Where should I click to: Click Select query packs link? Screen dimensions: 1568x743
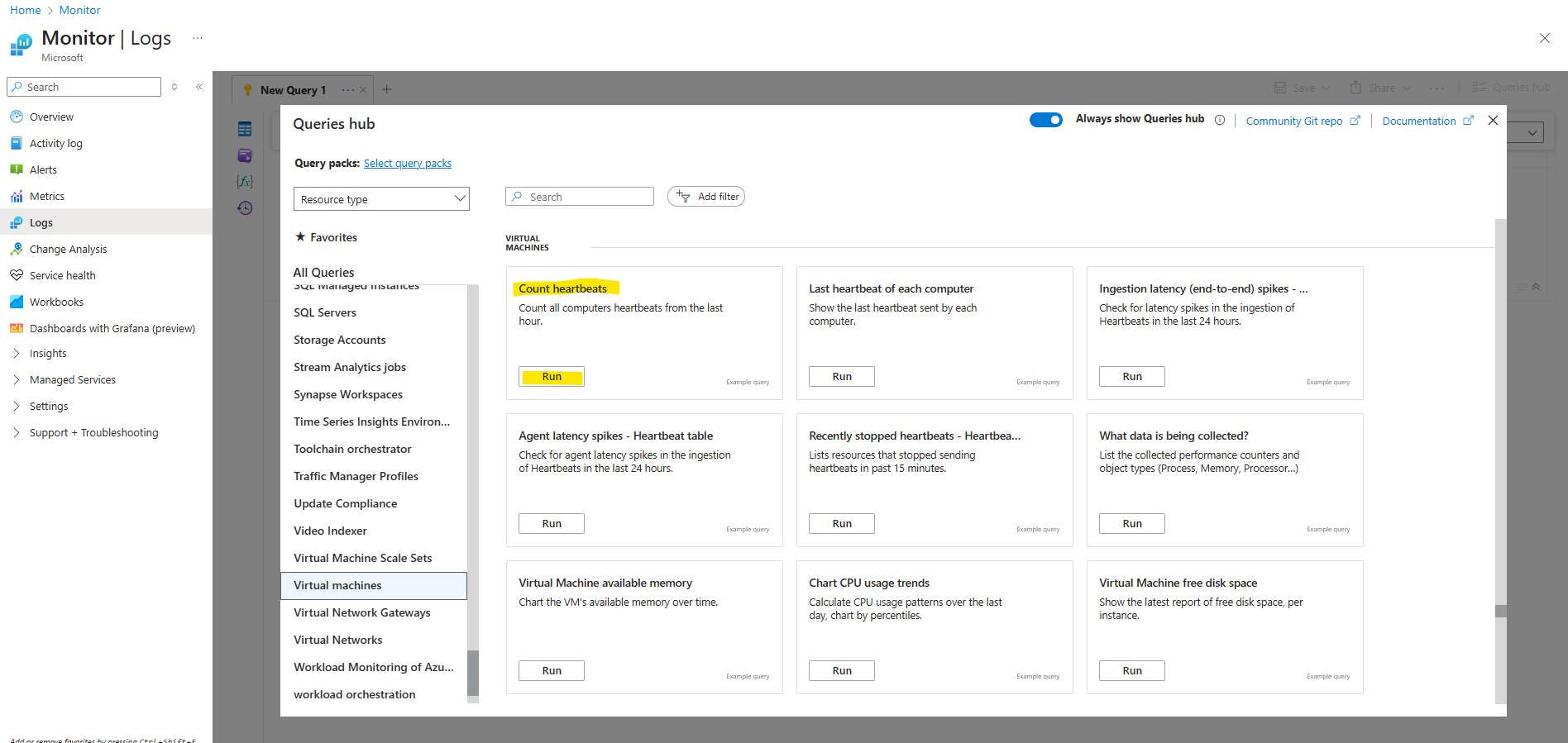click(408, 163)
